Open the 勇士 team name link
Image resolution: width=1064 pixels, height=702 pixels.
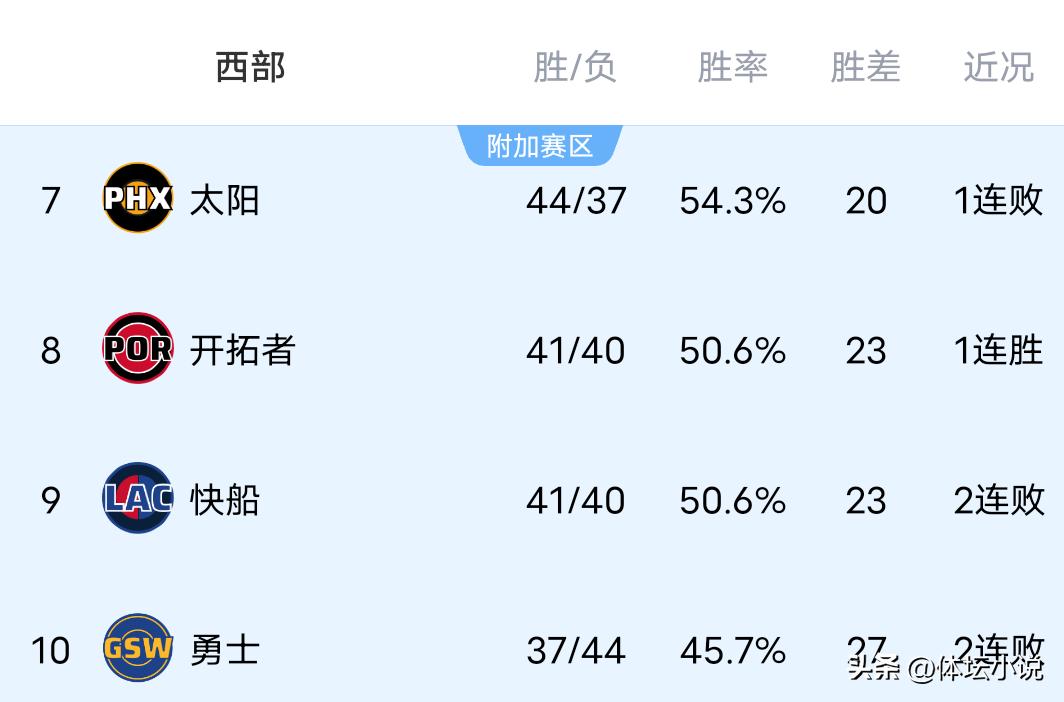click(225, 650)
